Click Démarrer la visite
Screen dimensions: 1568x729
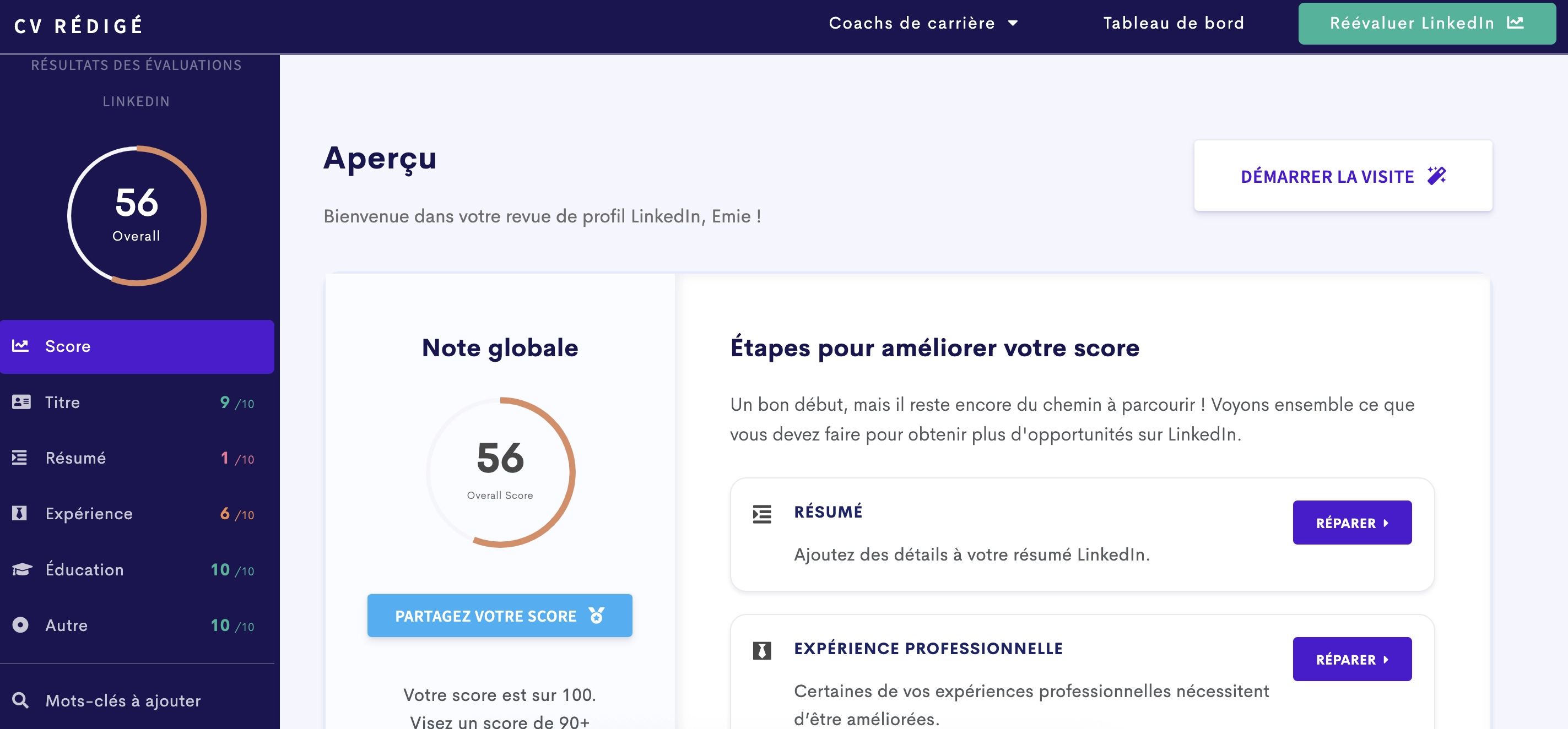tap(1342, 176)
